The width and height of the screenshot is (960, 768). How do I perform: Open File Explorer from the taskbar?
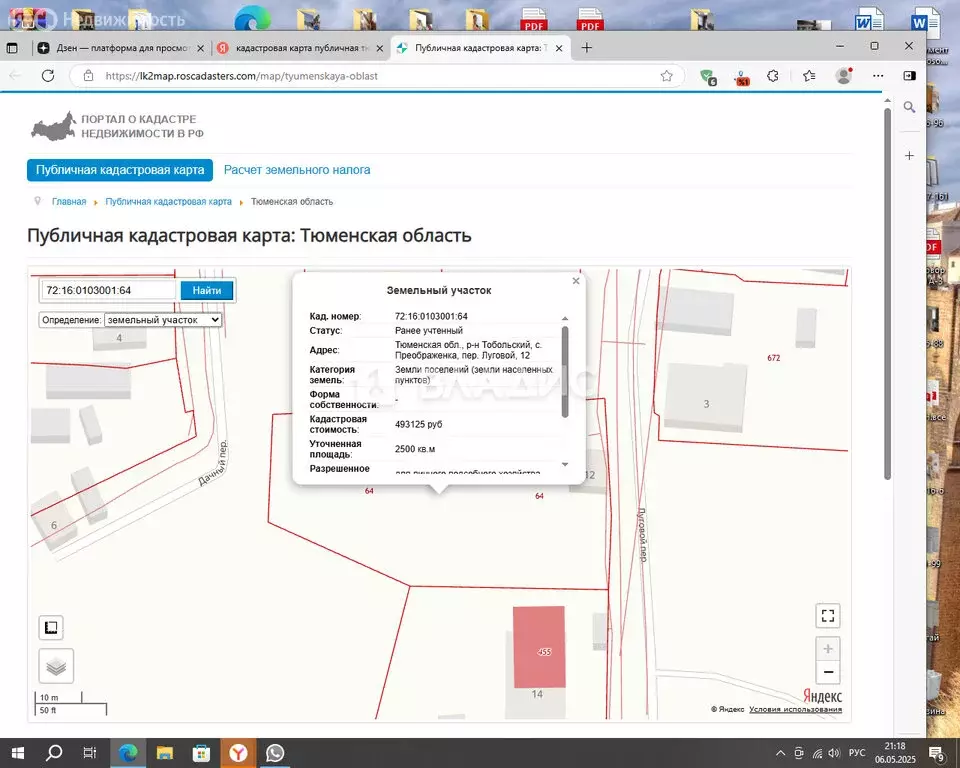pos(165,753)
